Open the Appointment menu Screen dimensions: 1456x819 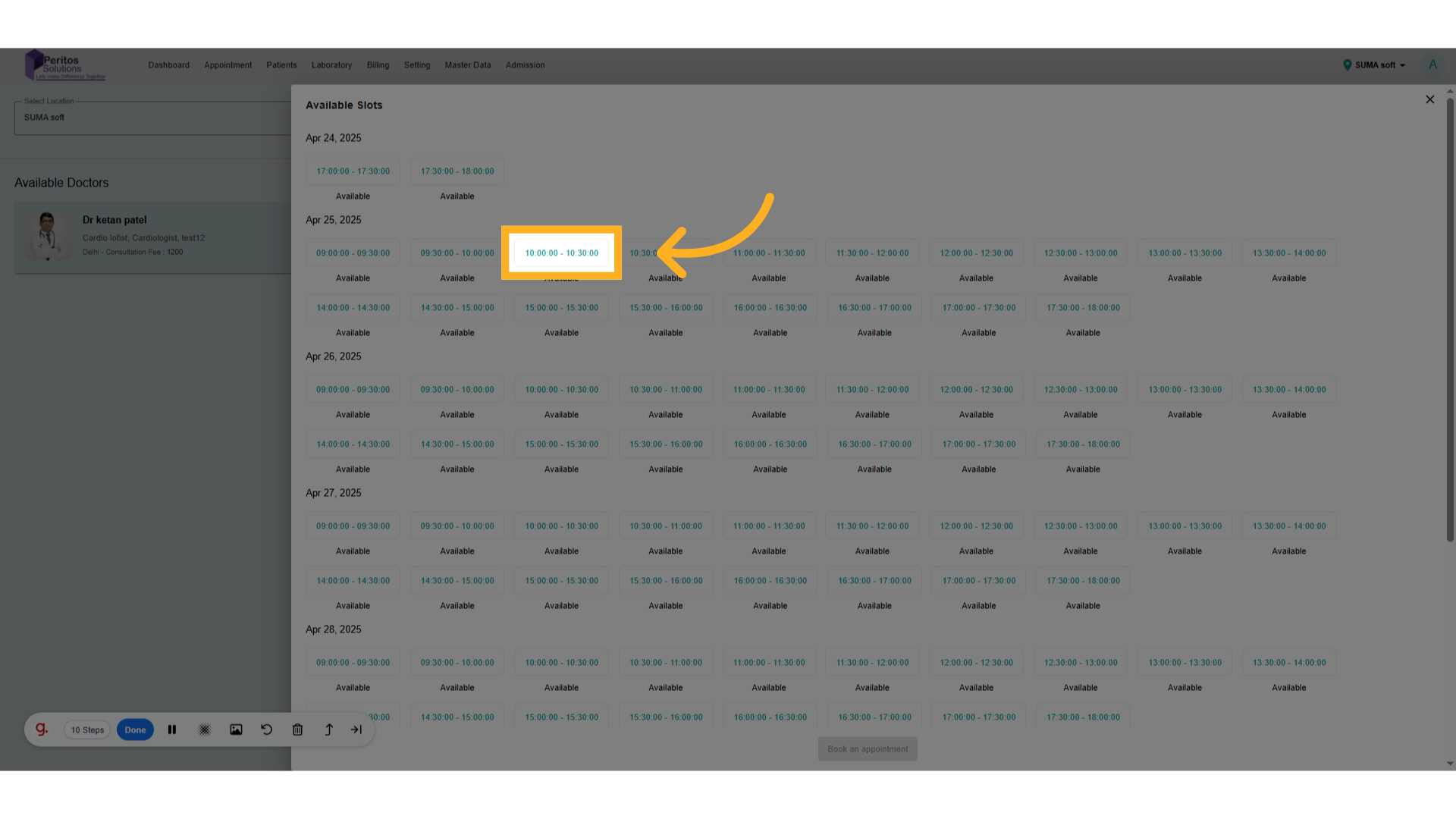(227, 65)
